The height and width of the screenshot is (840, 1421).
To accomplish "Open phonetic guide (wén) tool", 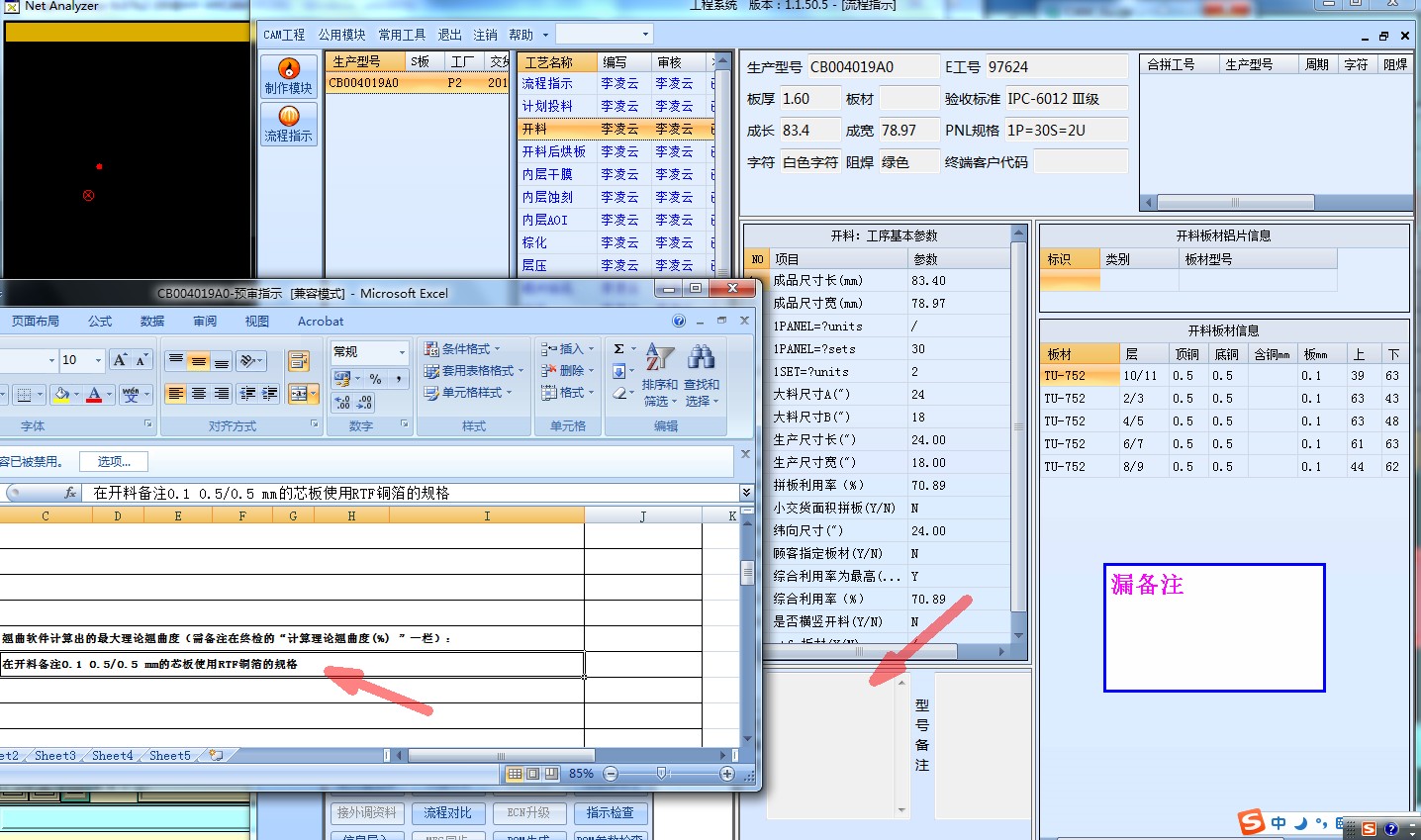I will (130, 394).
